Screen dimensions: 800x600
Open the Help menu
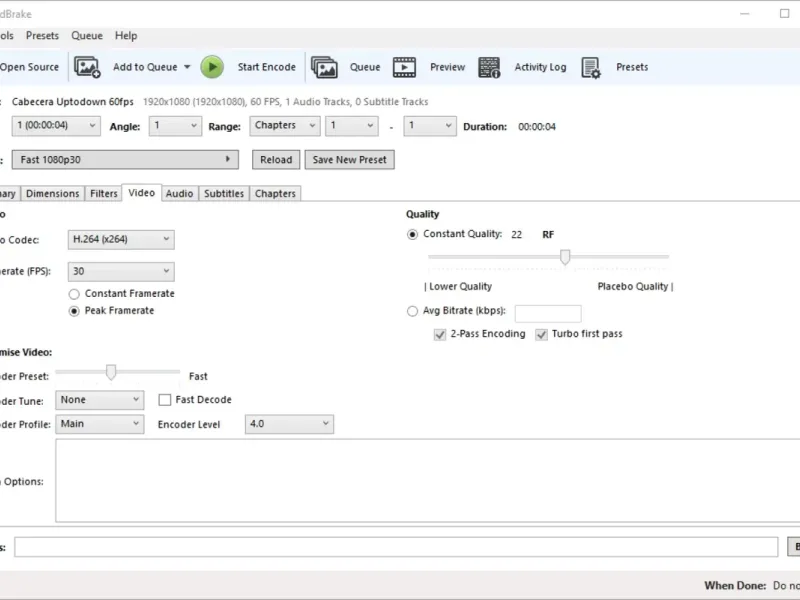point(126,36)
